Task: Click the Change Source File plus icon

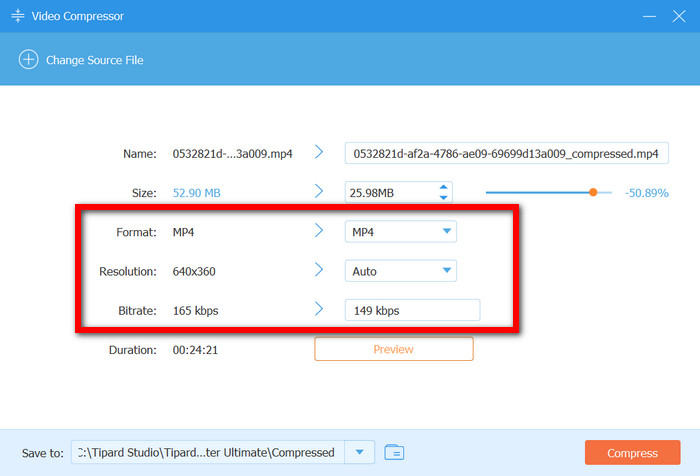Action: [x=28, y=59]
